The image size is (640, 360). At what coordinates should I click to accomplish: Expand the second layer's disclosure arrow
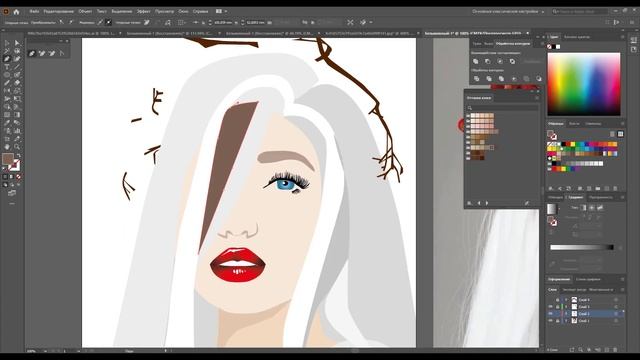click(x=566, y=307)
